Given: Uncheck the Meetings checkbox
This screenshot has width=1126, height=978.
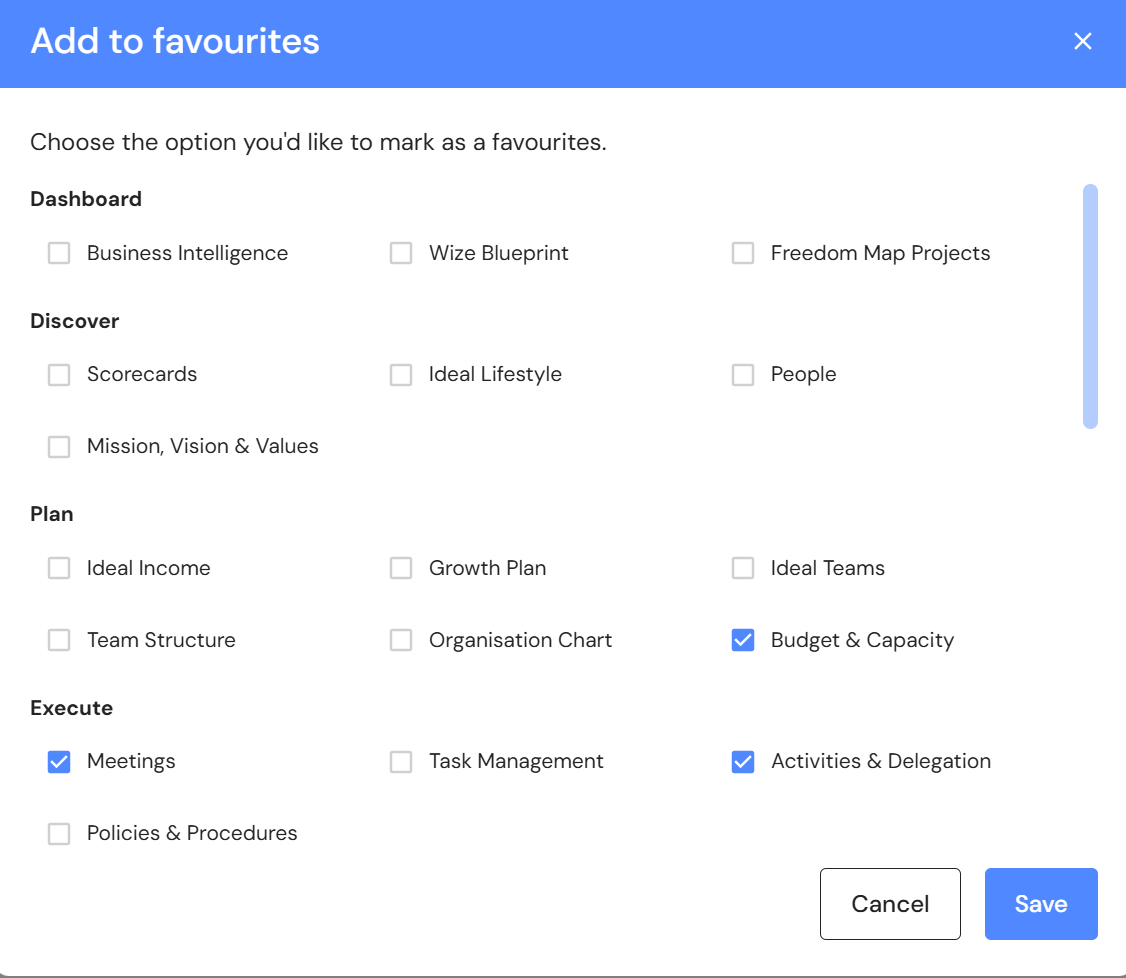Looking at the screenshot, I should tap(60, 762).
